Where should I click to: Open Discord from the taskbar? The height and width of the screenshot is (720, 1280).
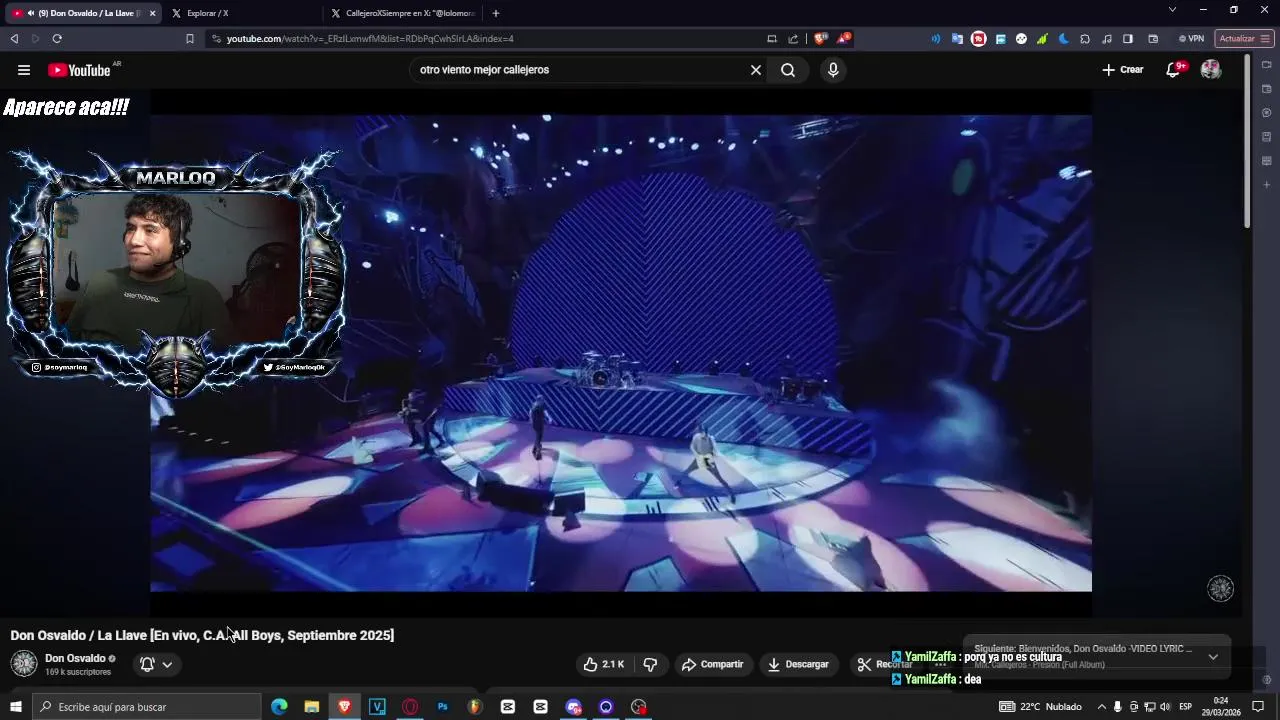(573, 707)
